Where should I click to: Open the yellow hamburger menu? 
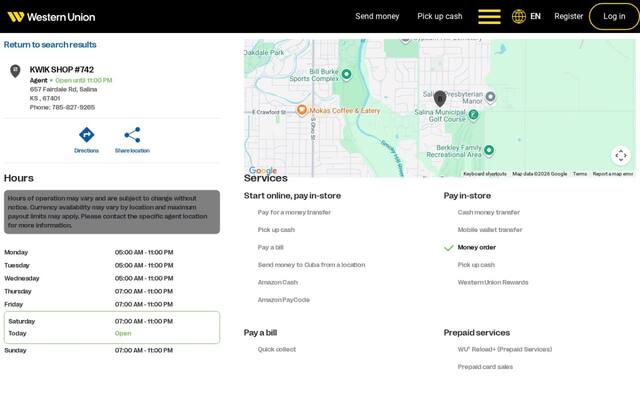click(x=489, y=17)
